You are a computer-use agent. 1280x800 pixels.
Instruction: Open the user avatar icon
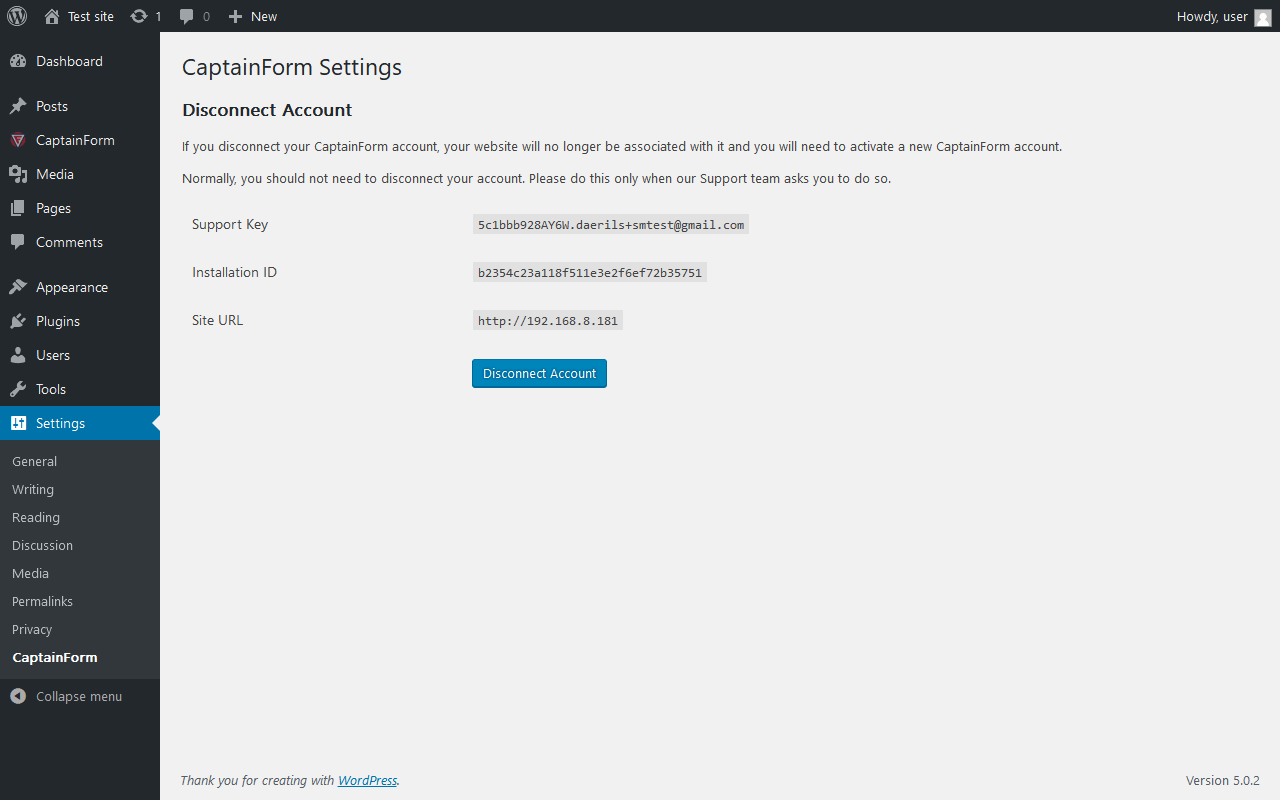point(1263,17)
